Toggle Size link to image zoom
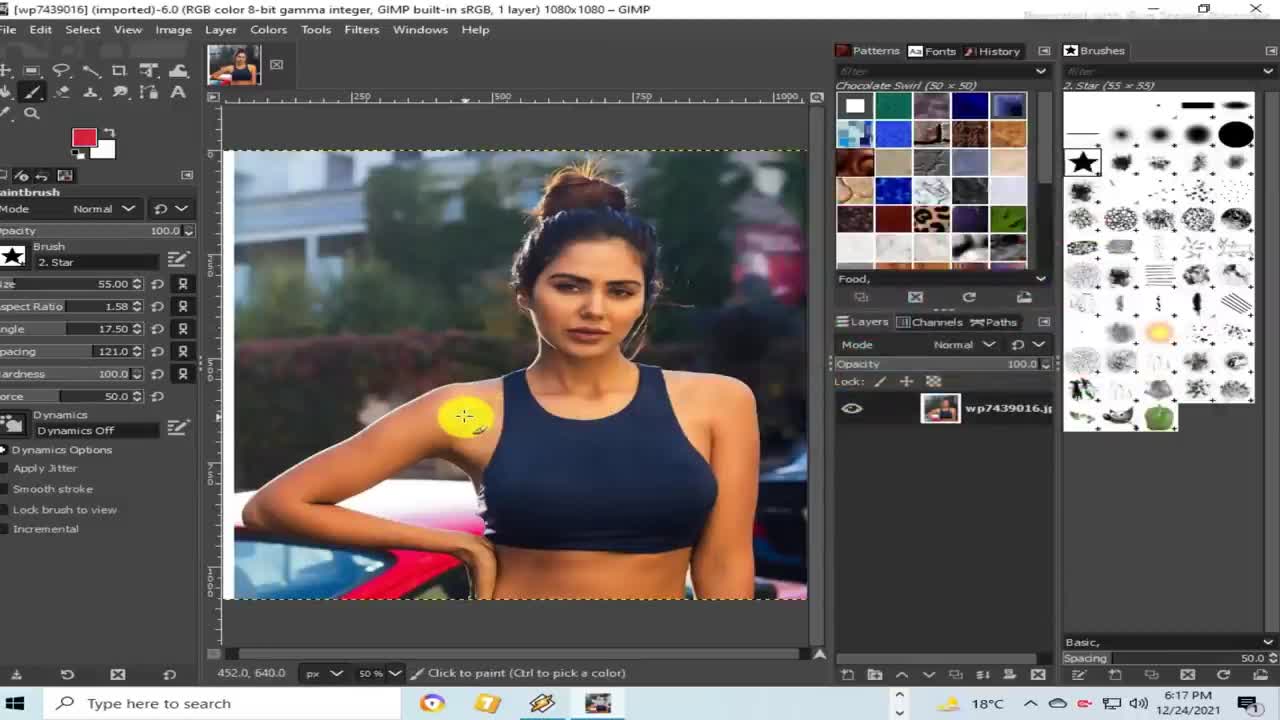The width and height of the screenshot is (1280, 720). tap(183, 284)
